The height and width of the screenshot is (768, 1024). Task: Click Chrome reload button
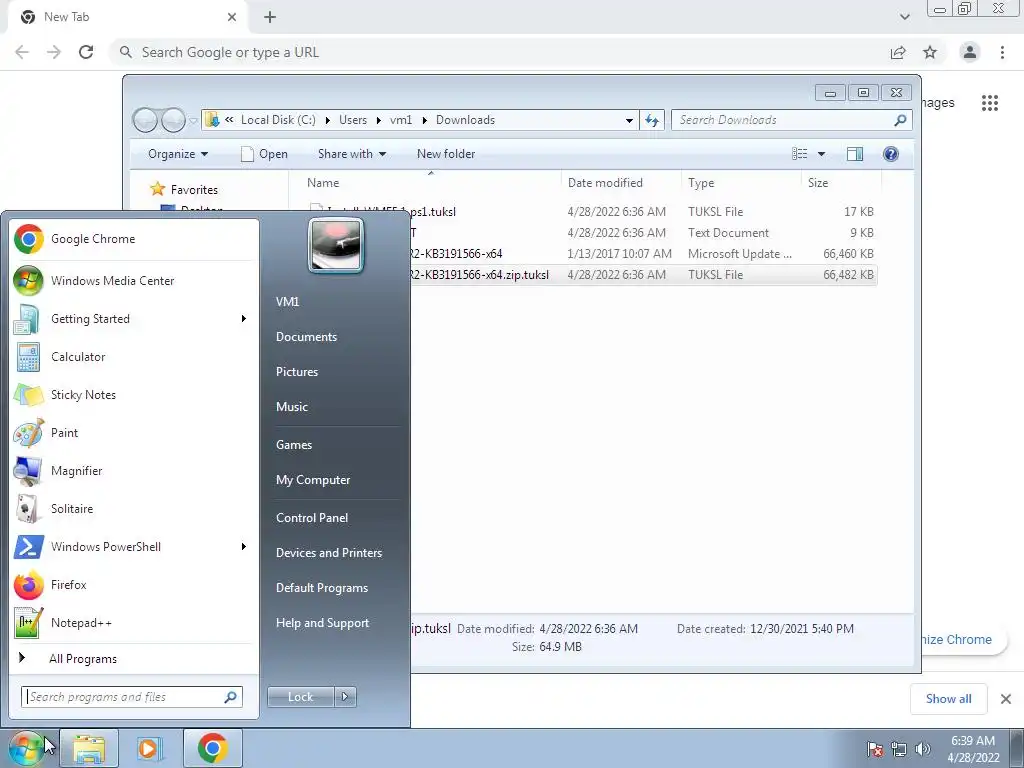click(x=86, y=52)
